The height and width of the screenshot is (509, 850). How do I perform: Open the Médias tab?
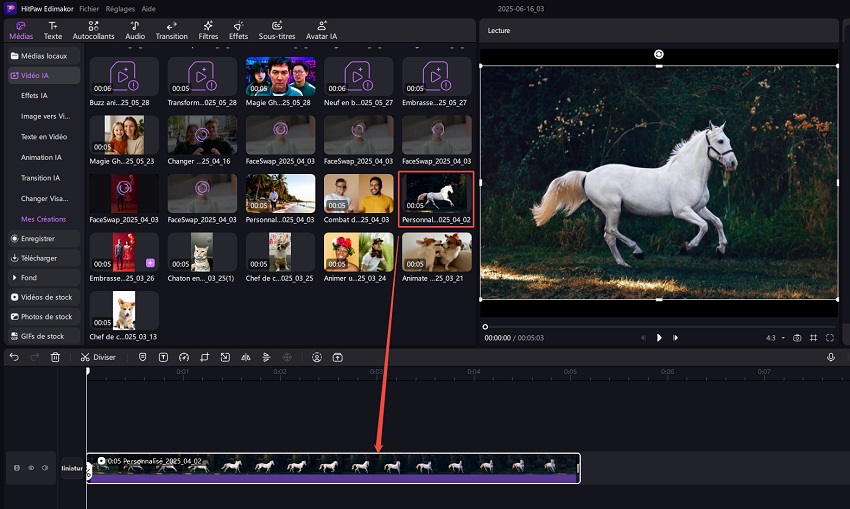(21, 30)
